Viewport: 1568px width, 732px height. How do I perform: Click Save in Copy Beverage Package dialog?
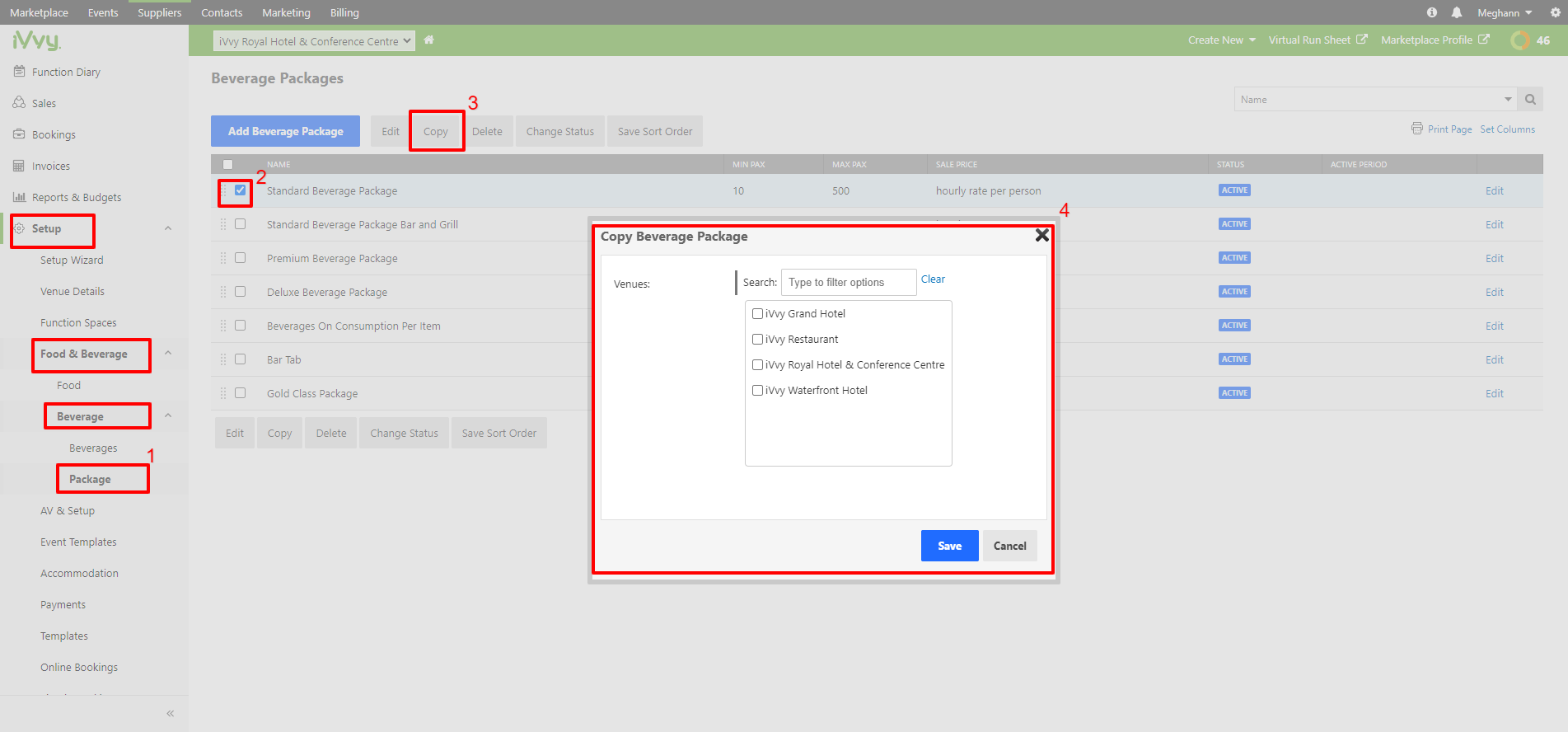(x=949, y=546)
